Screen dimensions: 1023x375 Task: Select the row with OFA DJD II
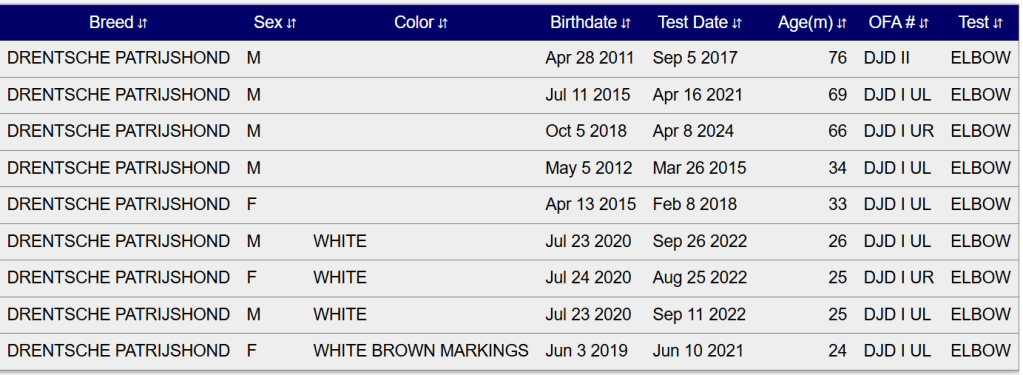[x=510, y=59]
